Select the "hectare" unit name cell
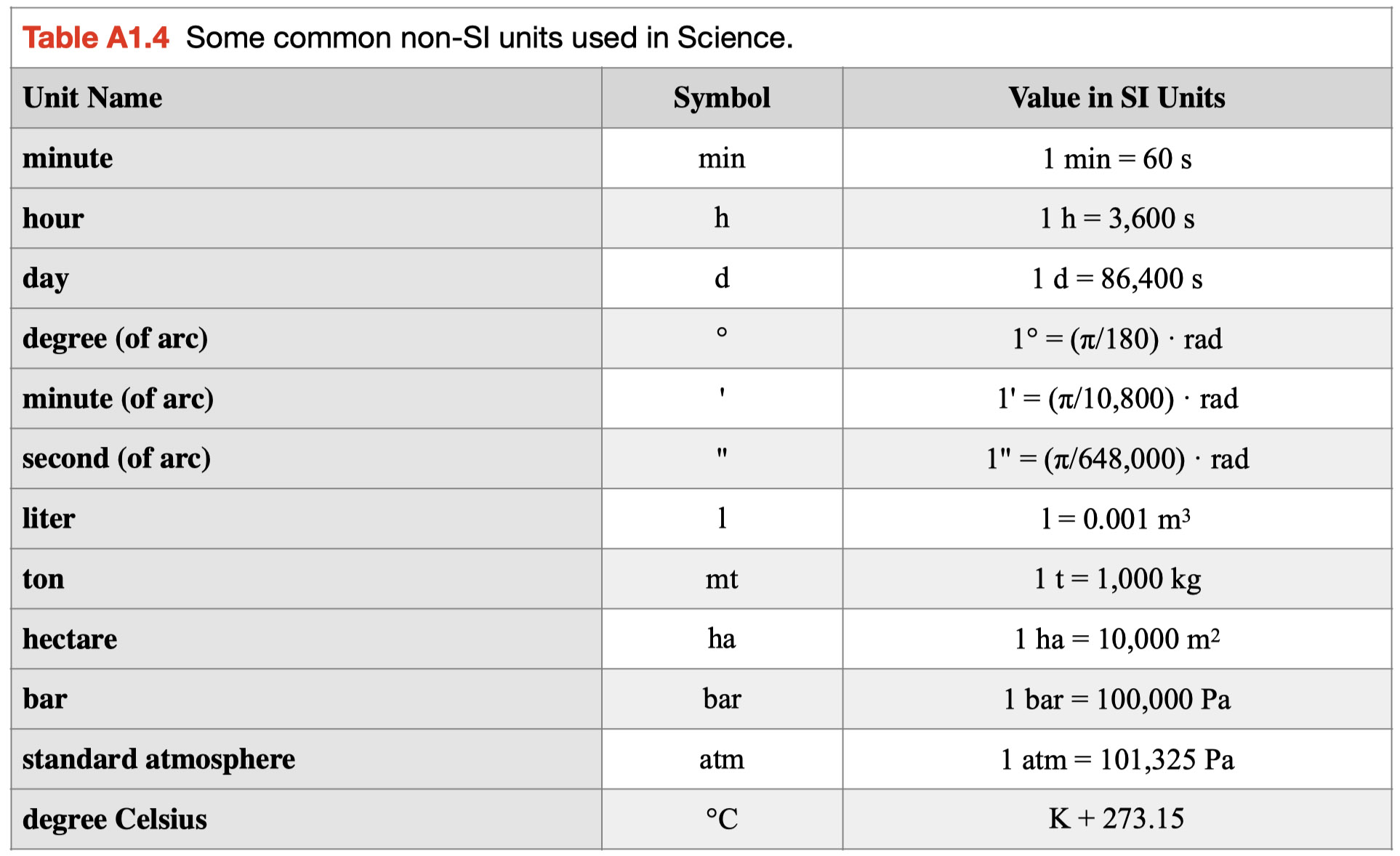This screenshot has height=856, width=1400. point(70,639)
